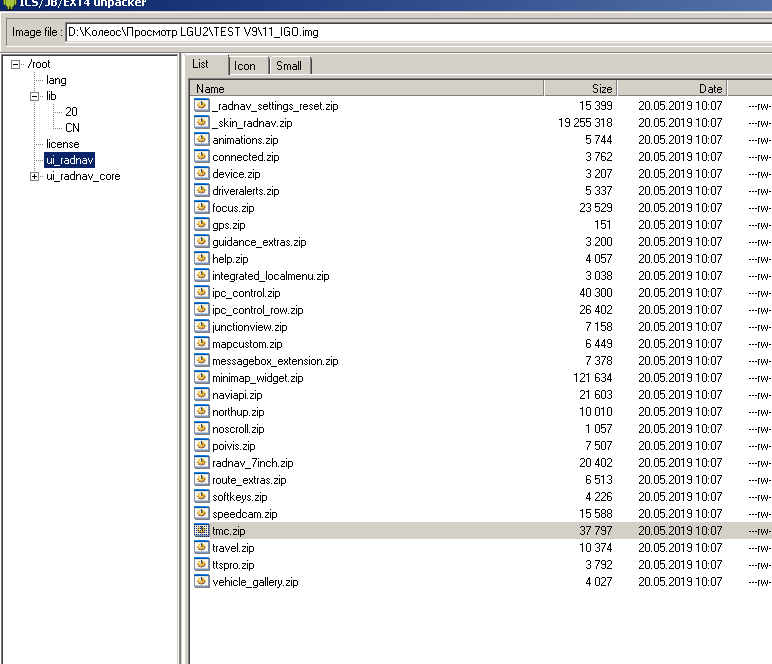Screen dimensions: 772x664
Task: Click the messagebox_extension.zip file icon
Action: (x=201, y=360)
